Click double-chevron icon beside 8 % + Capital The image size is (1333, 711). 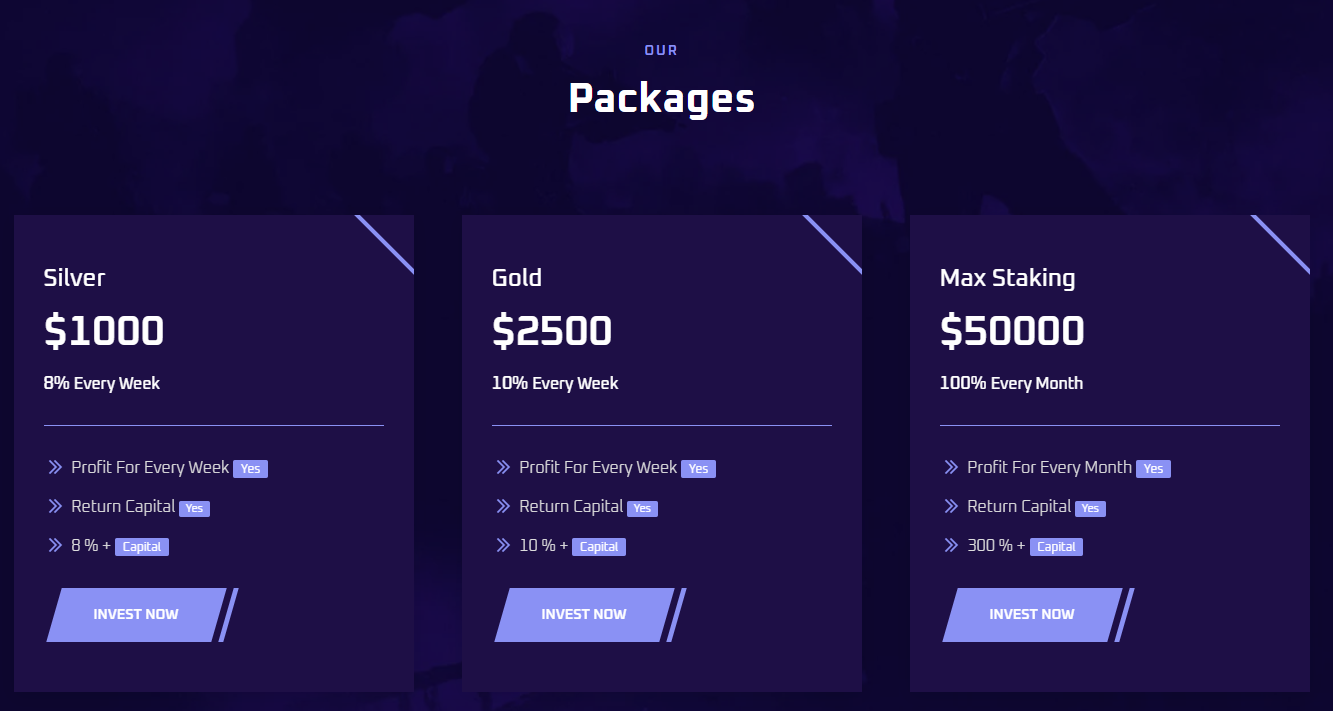(55, 545)
